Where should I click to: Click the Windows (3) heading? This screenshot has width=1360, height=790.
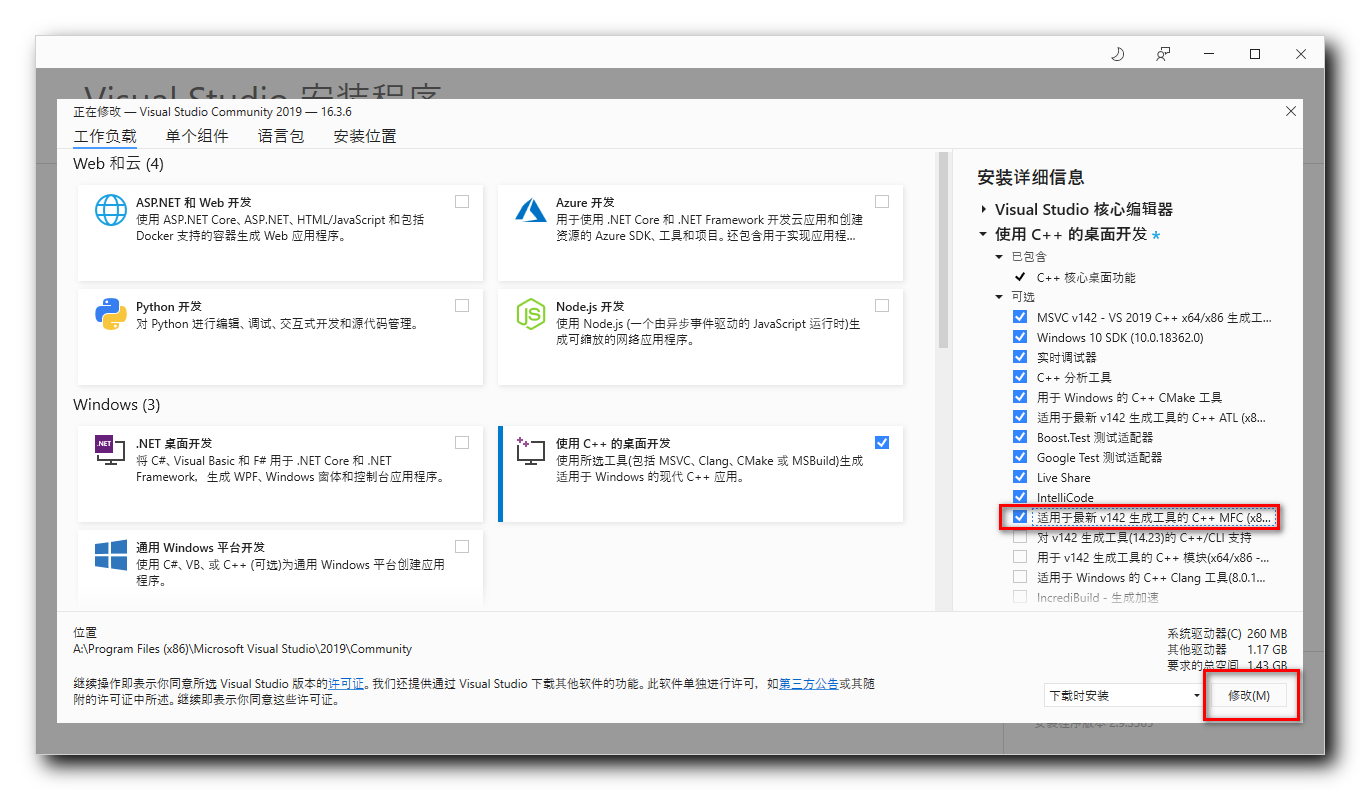click(117, 405)
